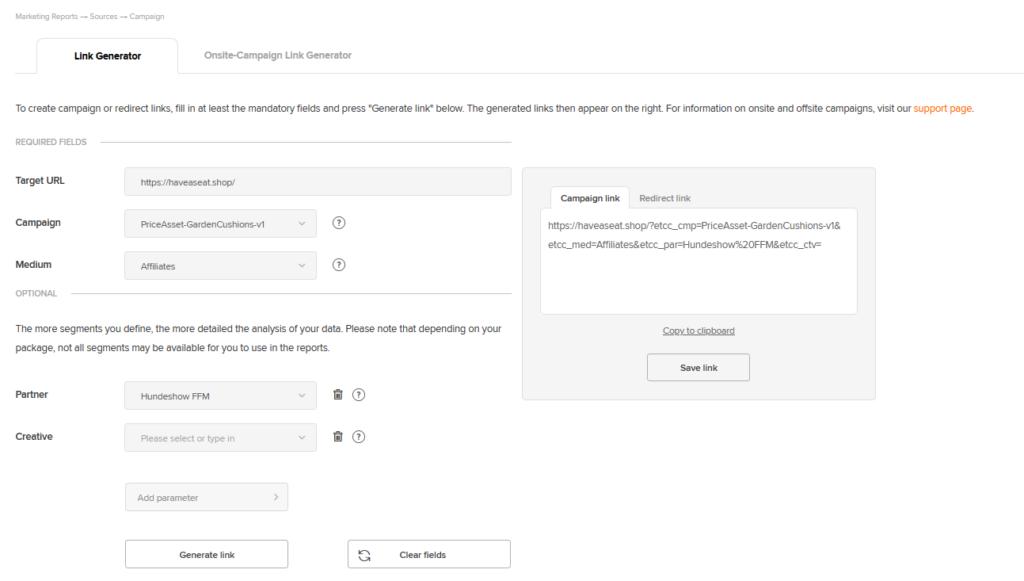Delete the Partner segment with trash icon
The width and height of the screenshot is (1024, 581).
click(x=338, y=394)
